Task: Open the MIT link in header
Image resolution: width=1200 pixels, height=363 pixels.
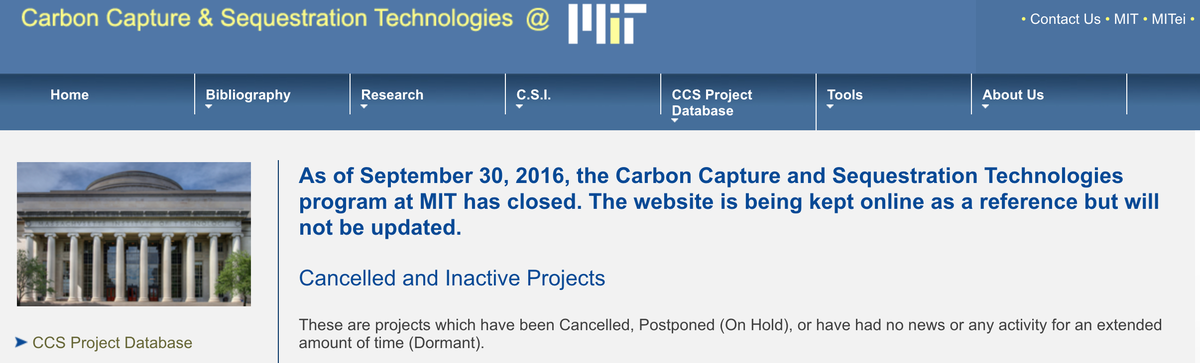Action: pyautogui.click(x=1125, y=19)
